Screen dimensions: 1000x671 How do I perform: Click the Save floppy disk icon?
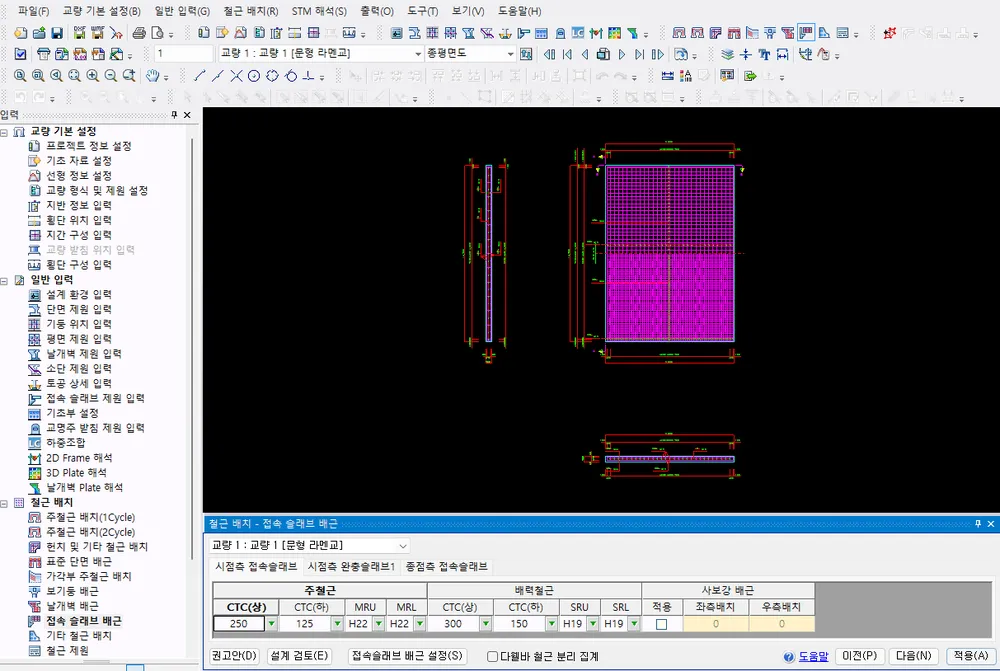coord(57,33)
